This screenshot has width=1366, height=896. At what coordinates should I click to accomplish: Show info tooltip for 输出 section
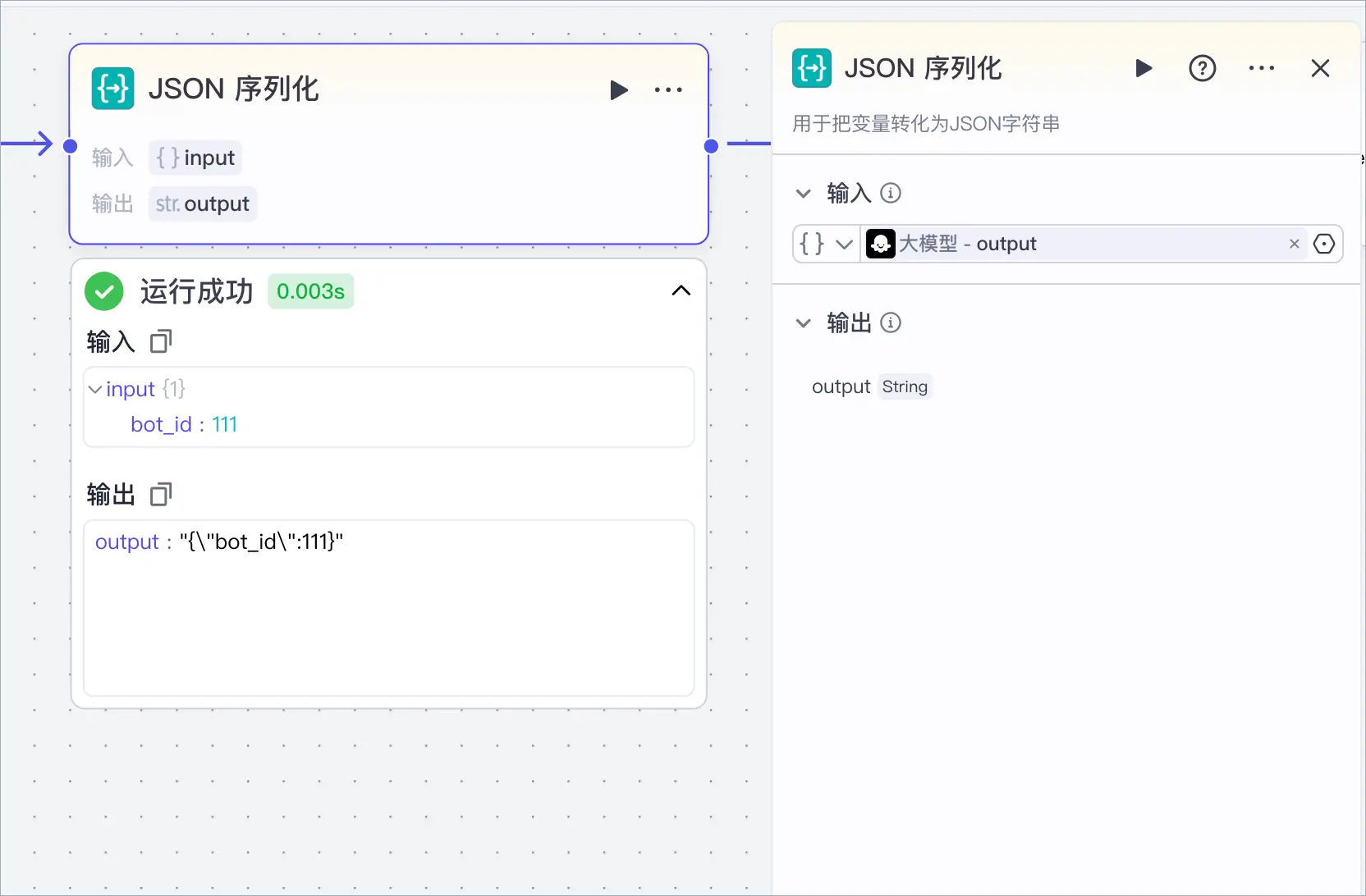891,322
